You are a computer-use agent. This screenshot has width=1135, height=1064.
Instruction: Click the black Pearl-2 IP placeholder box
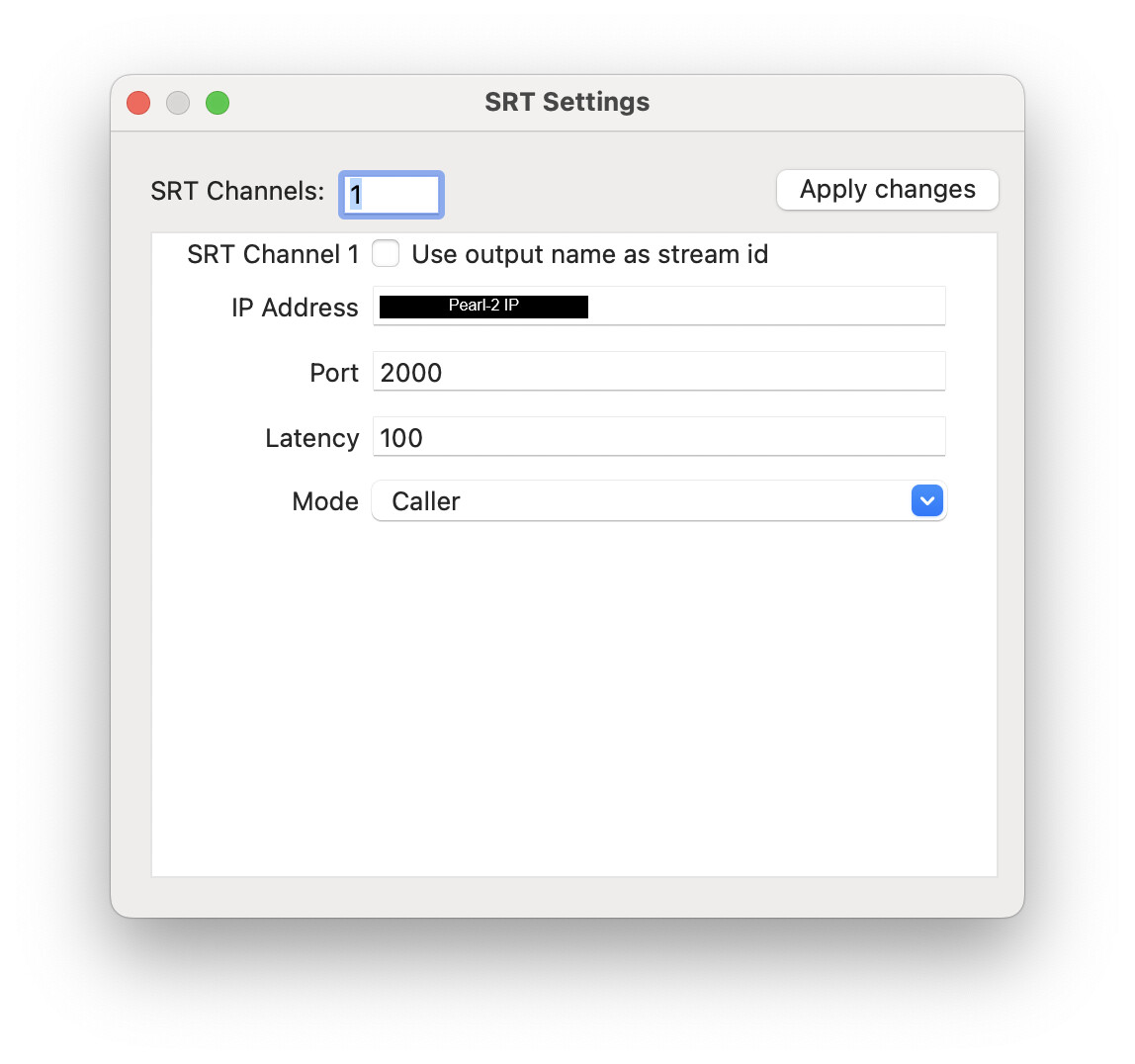coord(483,307)
